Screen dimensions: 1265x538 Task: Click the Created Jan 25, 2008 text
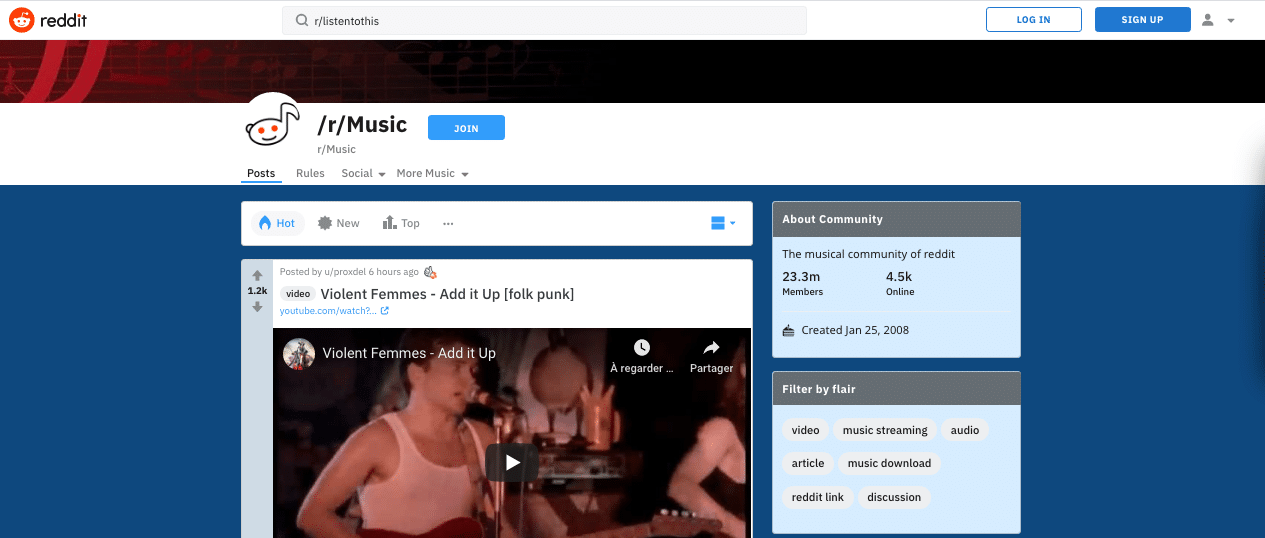855,330
